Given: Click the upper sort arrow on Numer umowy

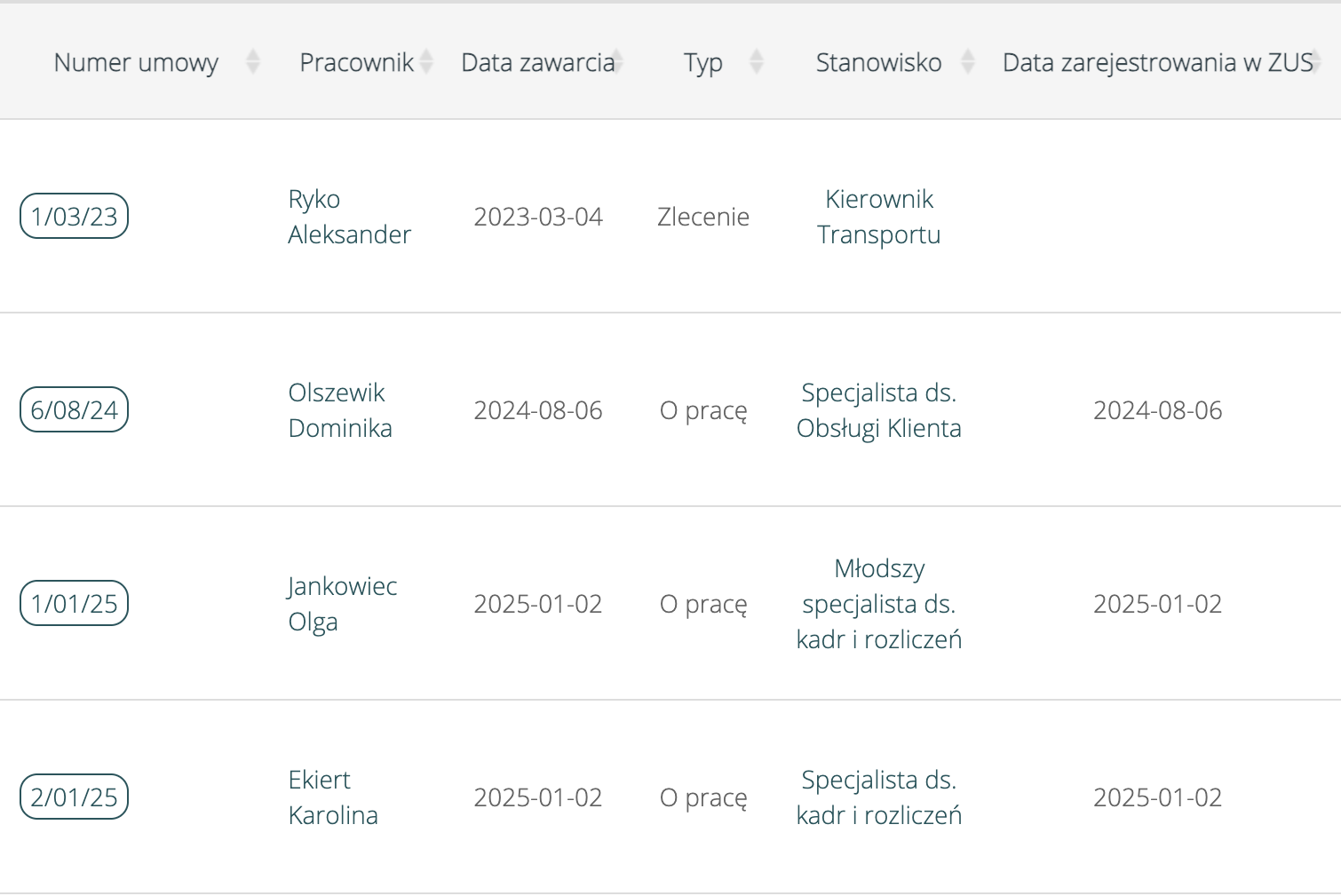Looking at the screenshot, I should [x=254, y=55].
